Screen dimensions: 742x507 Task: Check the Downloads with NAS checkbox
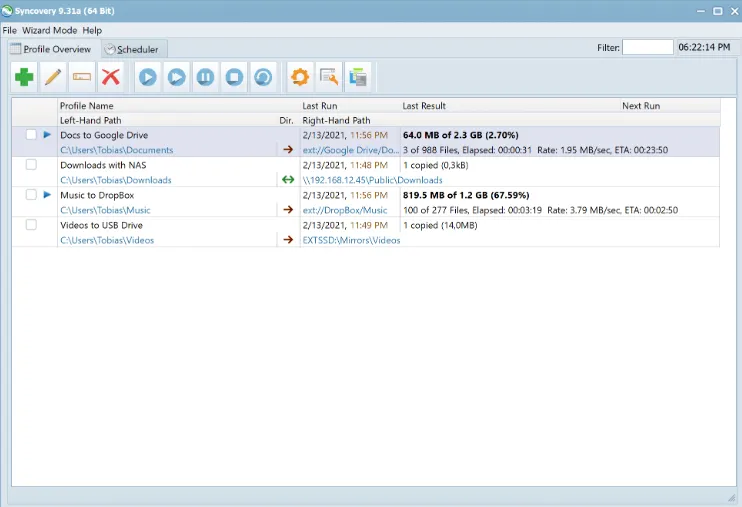tap(31, 165)
